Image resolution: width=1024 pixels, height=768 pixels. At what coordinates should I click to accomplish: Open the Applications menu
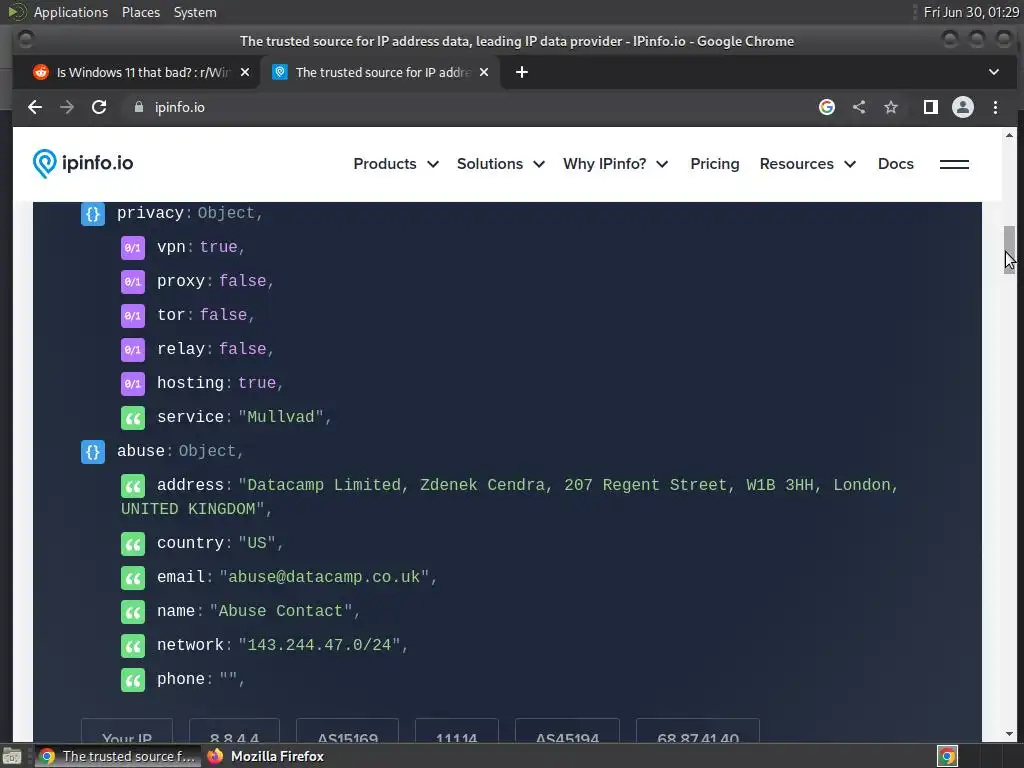[71, 12]
